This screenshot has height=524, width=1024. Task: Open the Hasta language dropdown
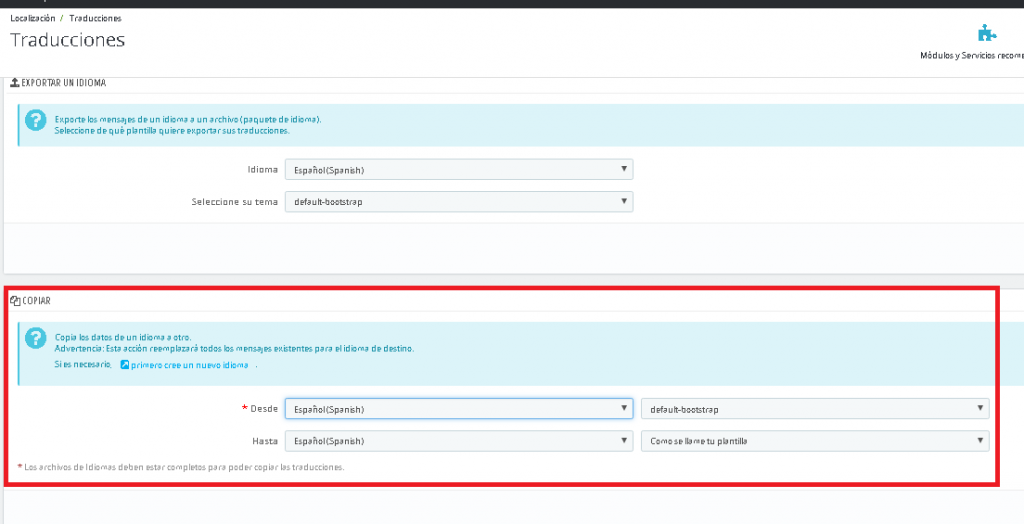point(458,441)
